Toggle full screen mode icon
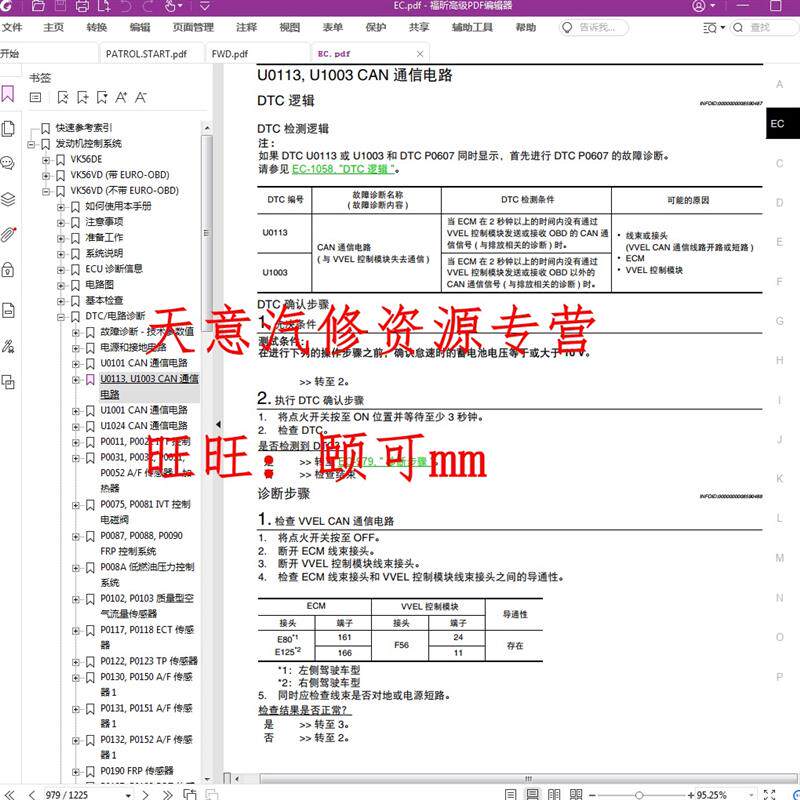Image resolution: width=800 pixels, height=800 pixels. pos(769,794)
